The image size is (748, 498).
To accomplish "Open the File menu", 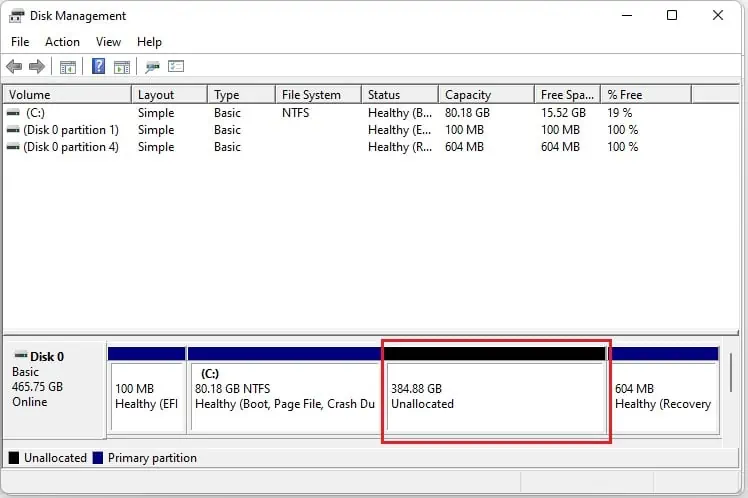I will point(21,42).
